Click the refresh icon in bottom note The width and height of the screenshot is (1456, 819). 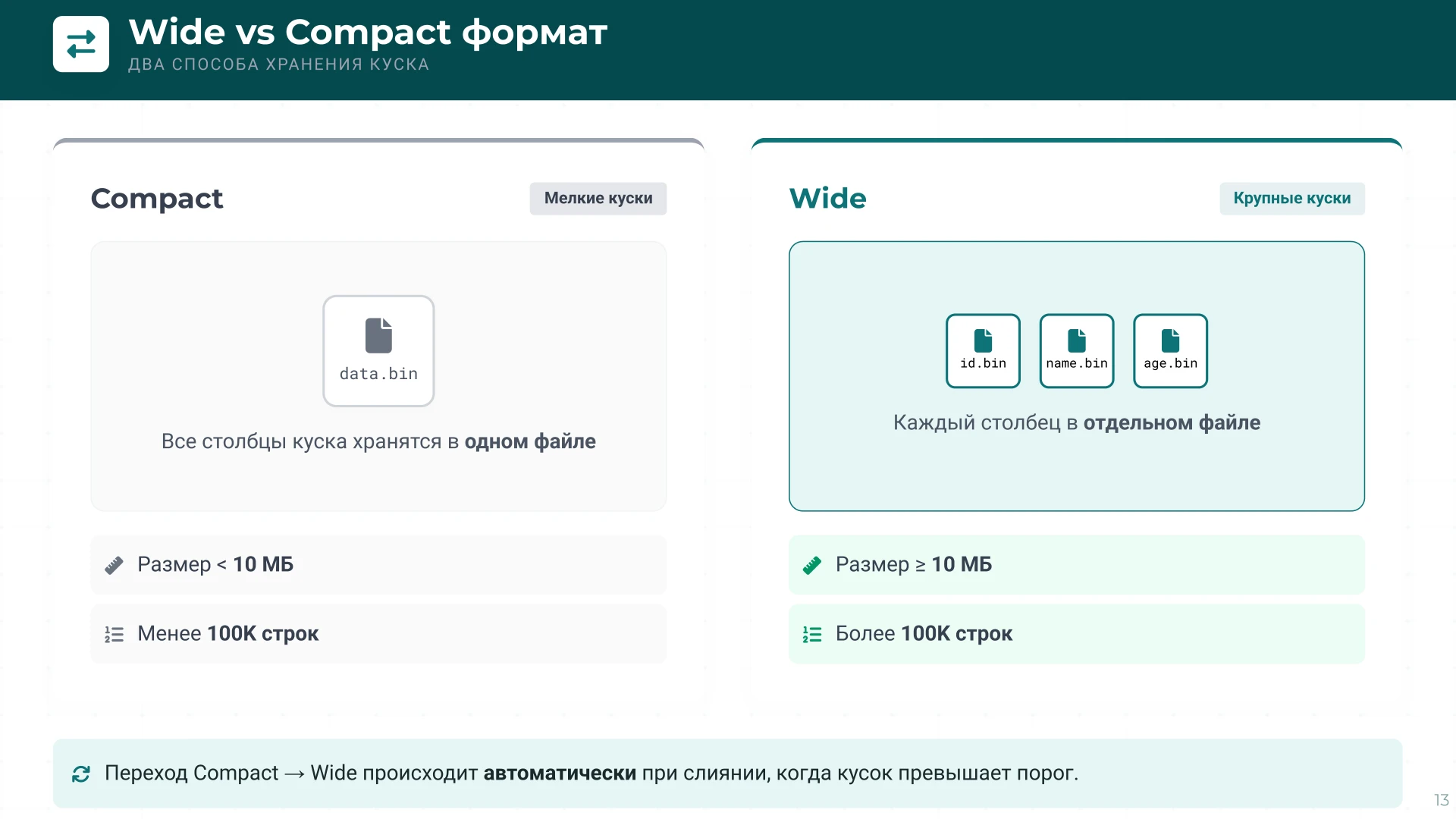[x=81, y=773]
